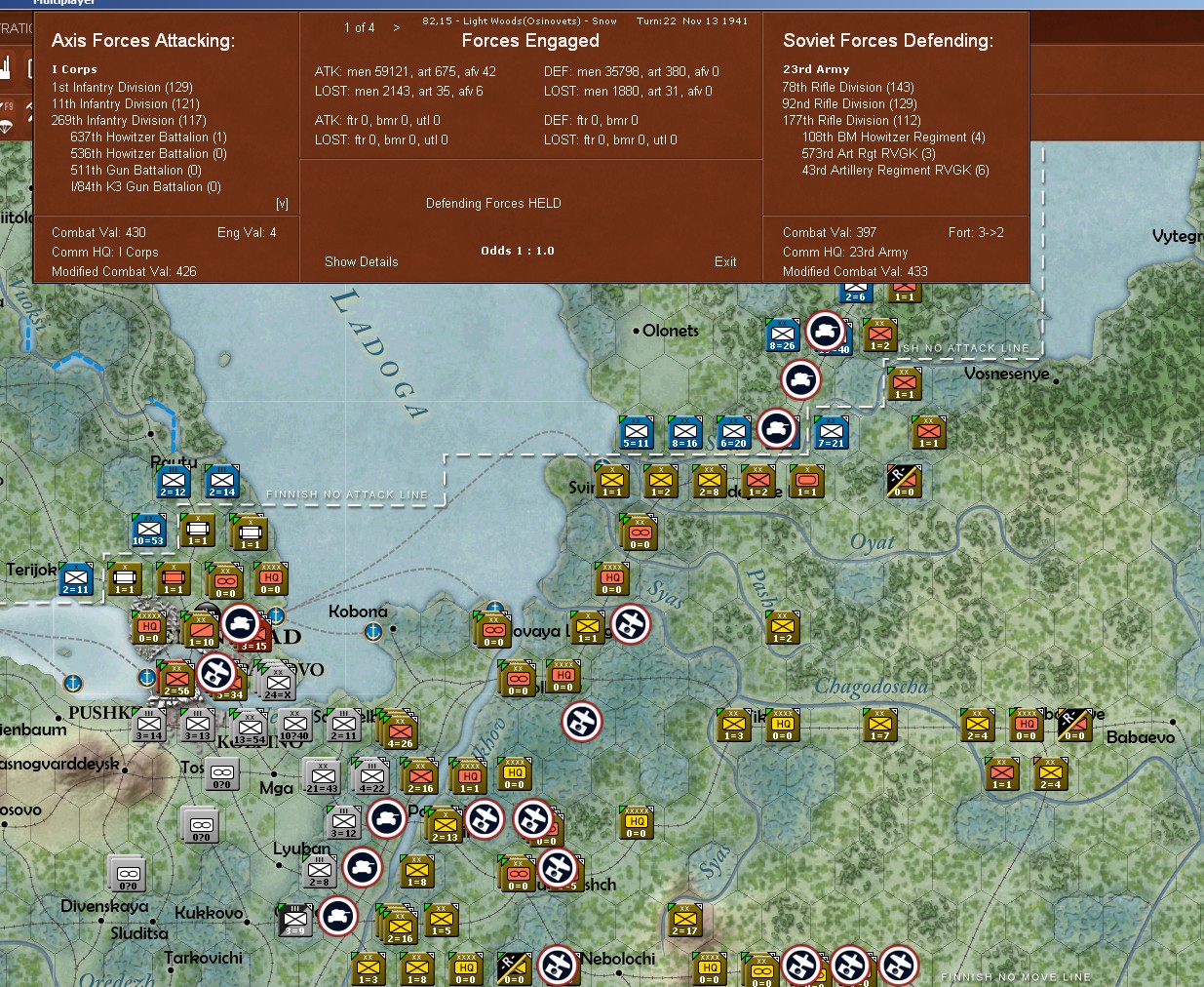1204x987 pixels.
Task: Go to next battle report with > arrow
Action: click(x=397, y=27)
